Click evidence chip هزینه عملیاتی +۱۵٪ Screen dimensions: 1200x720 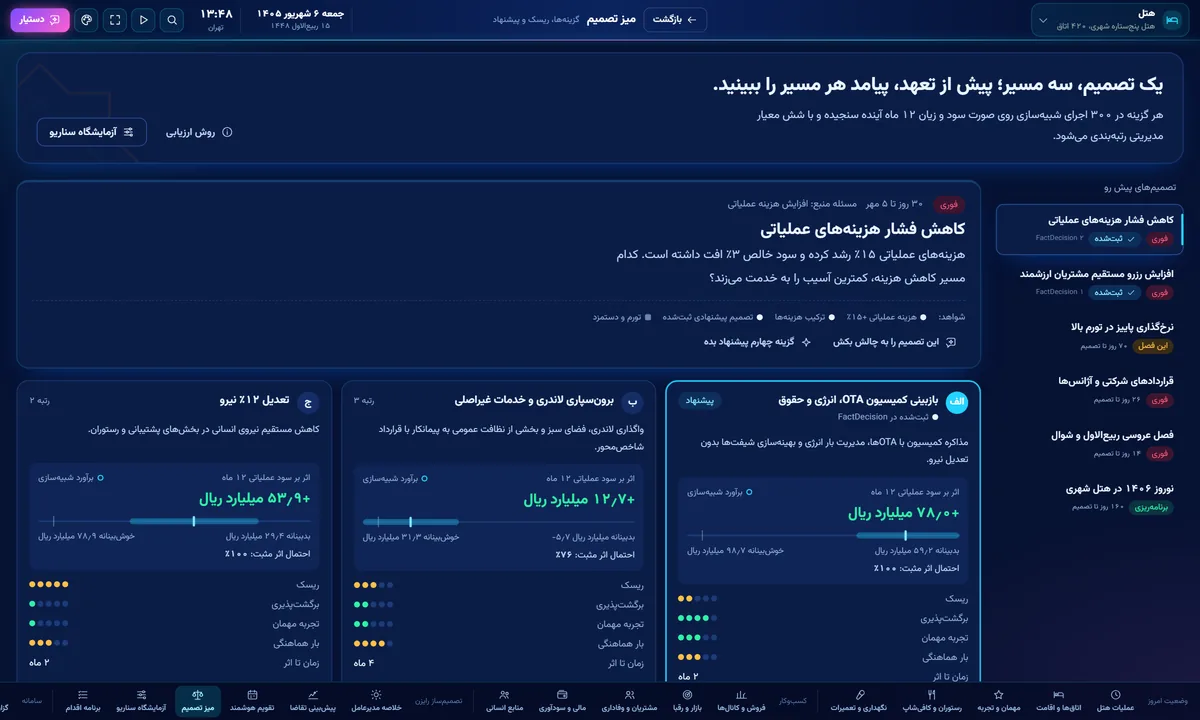(x=886, y=317)
